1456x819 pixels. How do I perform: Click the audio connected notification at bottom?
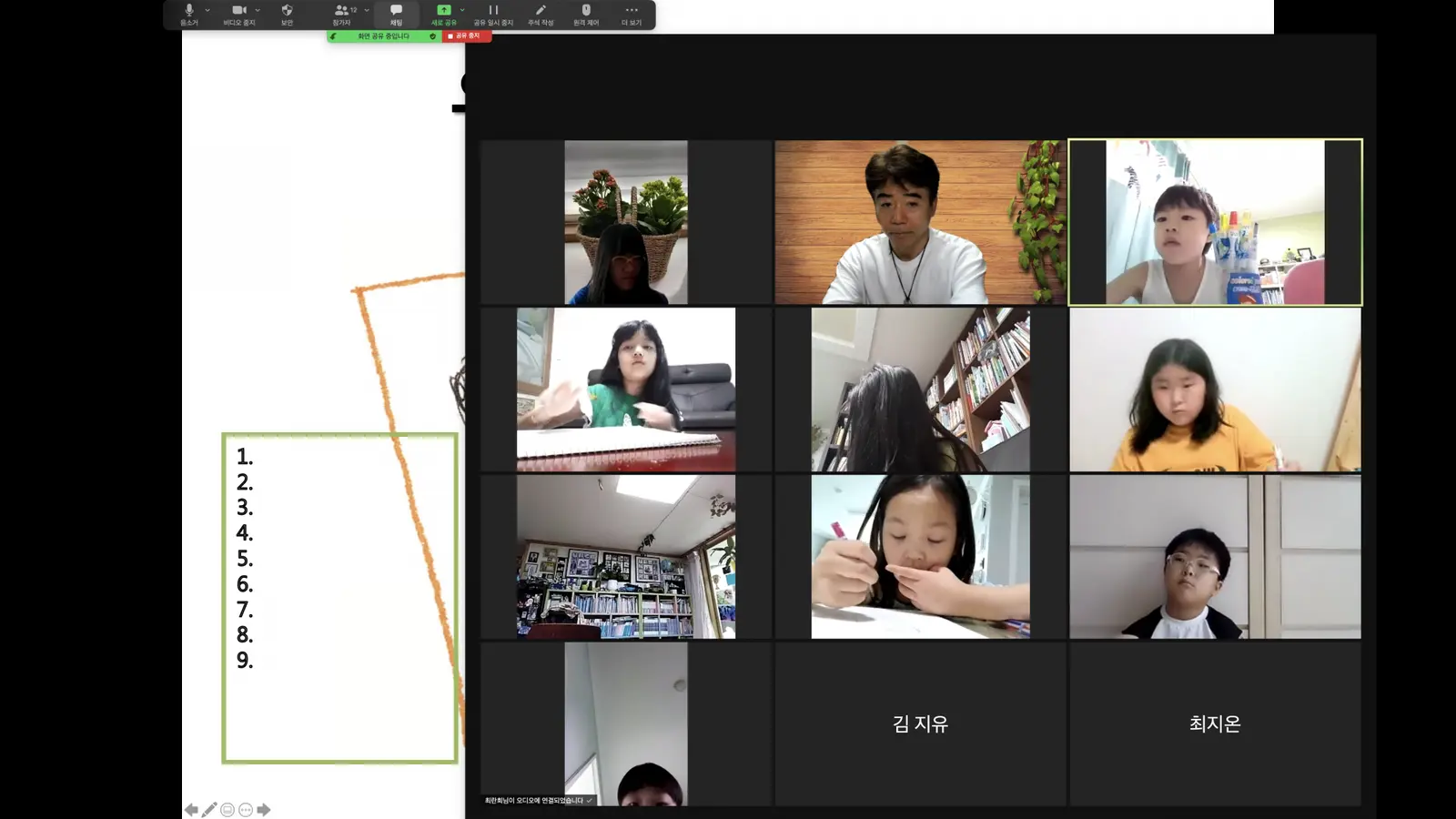[539, 801]
